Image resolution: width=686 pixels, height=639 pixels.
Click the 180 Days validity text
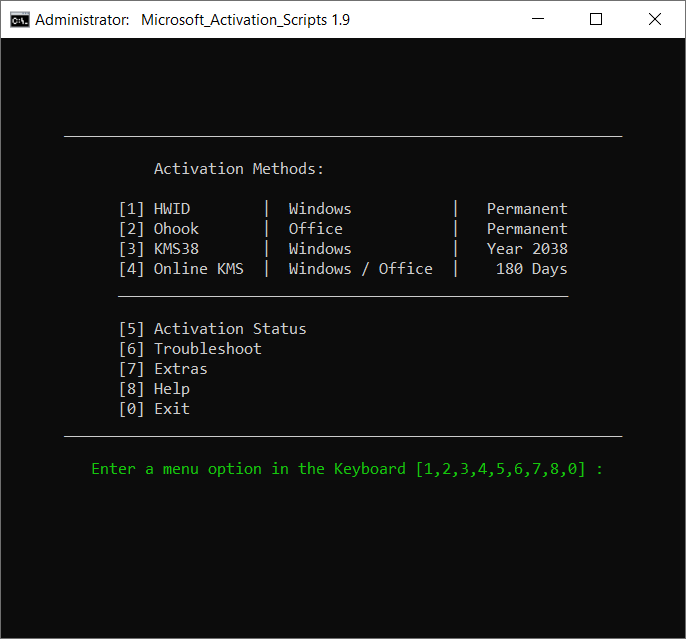[x=531, y=269]
